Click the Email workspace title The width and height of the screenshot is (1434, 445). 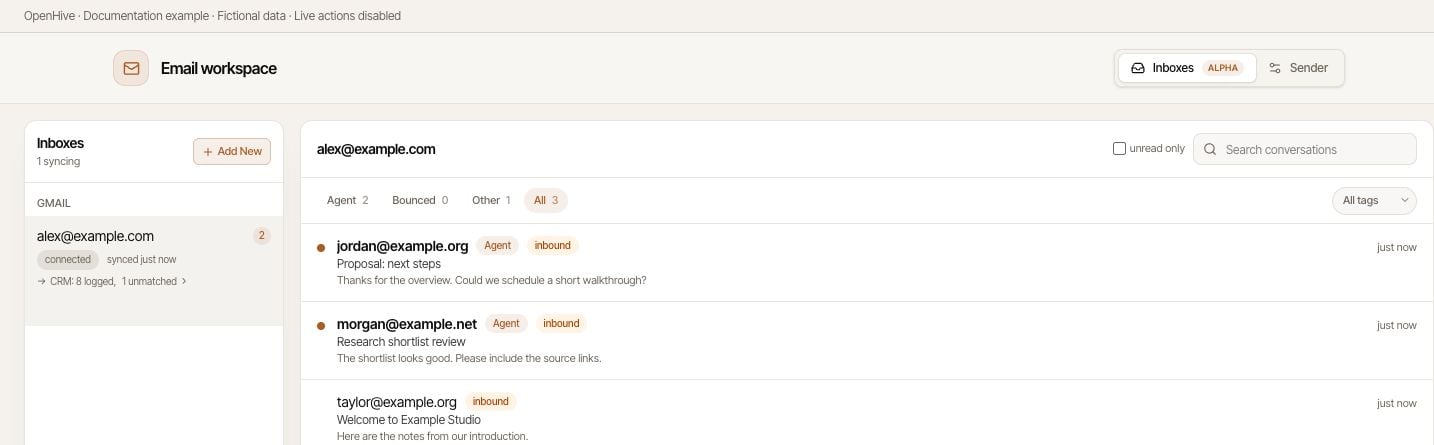tap(219, 68)
